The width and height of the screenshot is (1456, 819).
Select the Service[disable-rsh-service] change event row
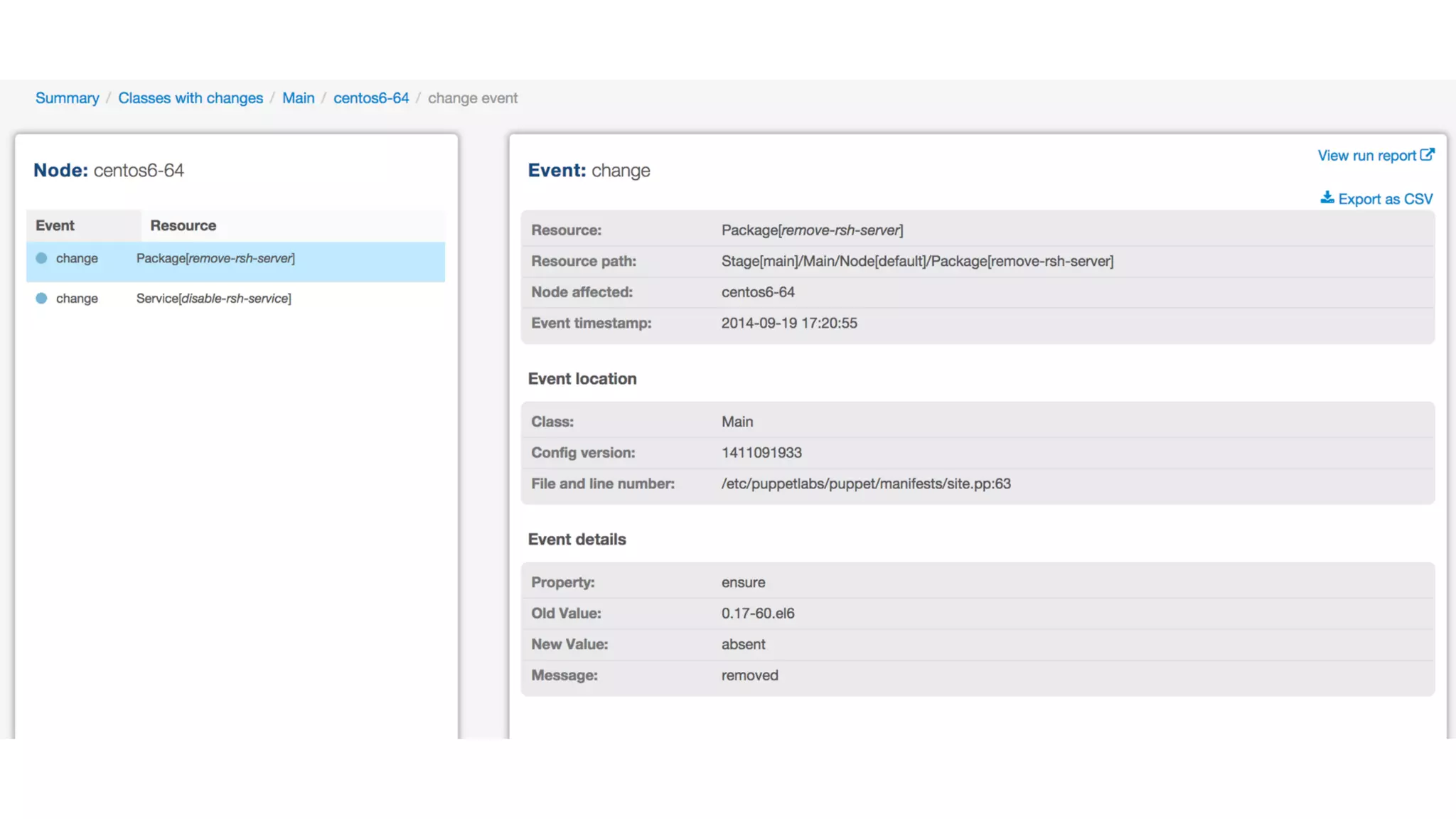pos(213,299)
